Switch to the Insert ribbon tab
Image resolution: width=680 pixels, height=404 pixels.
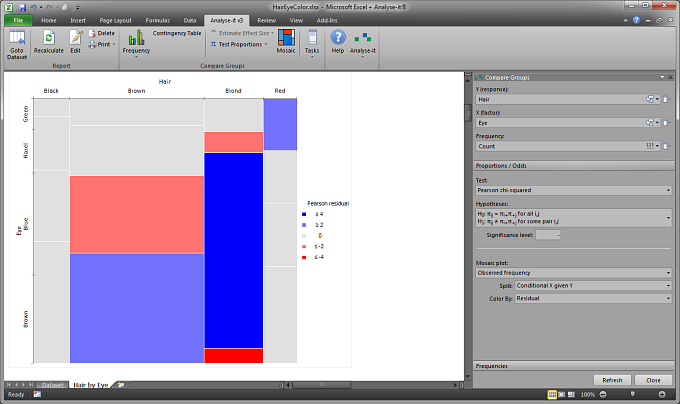tap(78, 20)
